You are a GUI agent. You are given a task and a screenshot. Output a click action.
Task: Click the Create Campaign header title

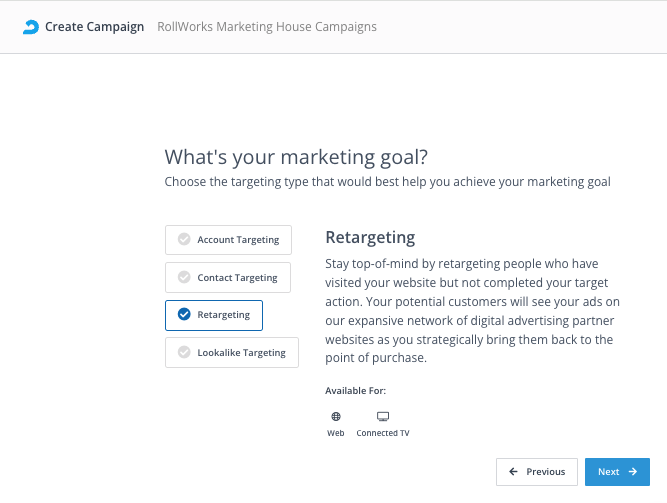tap(94, 27)
